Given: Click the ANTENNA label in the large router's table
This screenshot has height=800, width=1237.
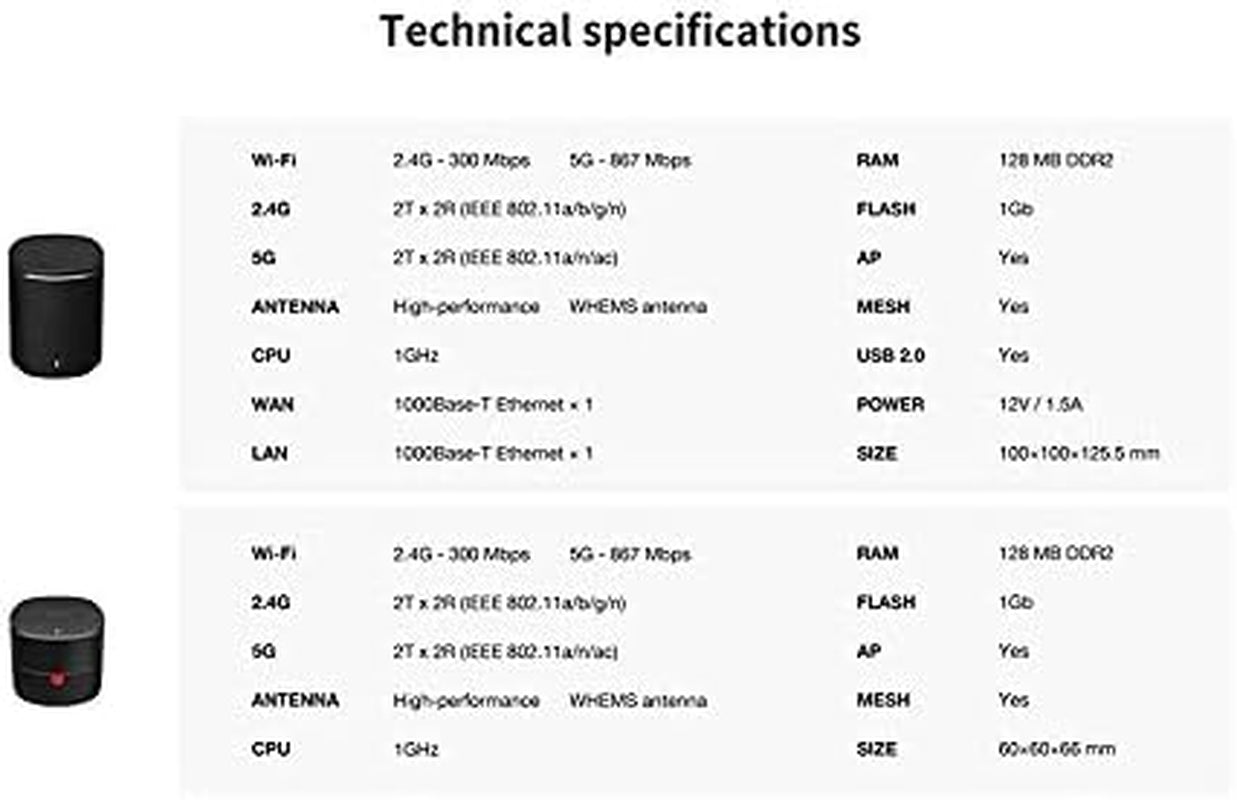Looking at the screenshot, I should (x=294, y=307).
